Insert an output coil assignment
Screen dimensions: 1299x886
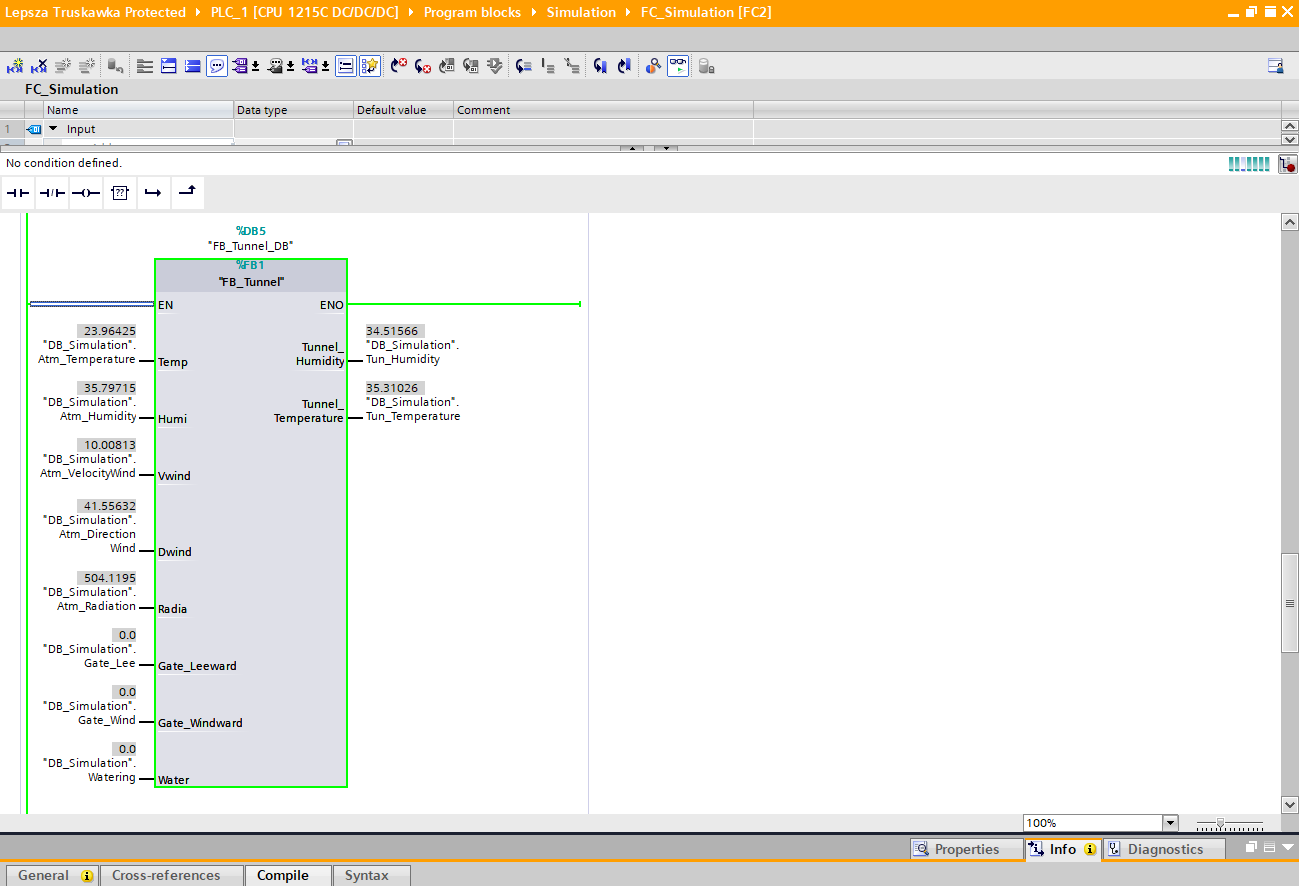(x=86, y=192)
